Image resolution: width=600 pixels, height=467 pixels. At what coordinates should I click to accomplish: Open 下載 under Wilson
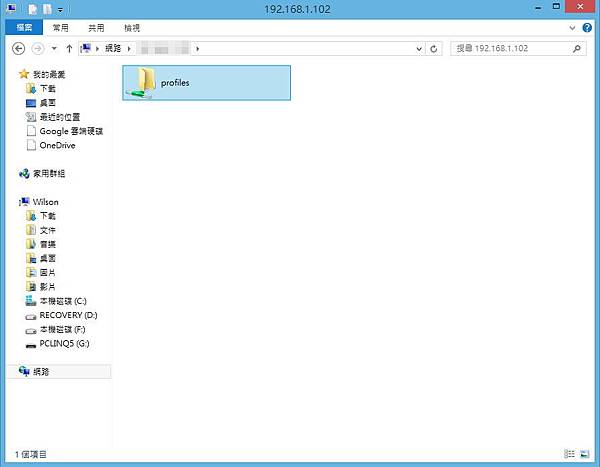click(x=48, y=216)
